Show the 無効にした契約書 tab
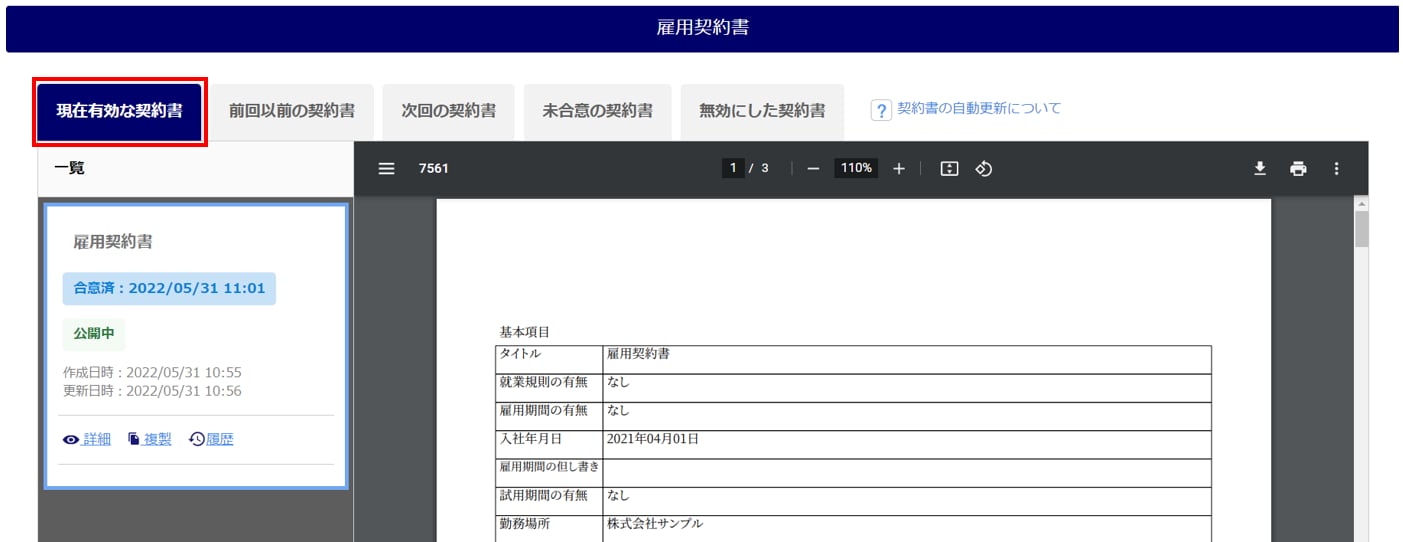The image size is (1403, 542). pyautogui.click(x=762, y=111)
